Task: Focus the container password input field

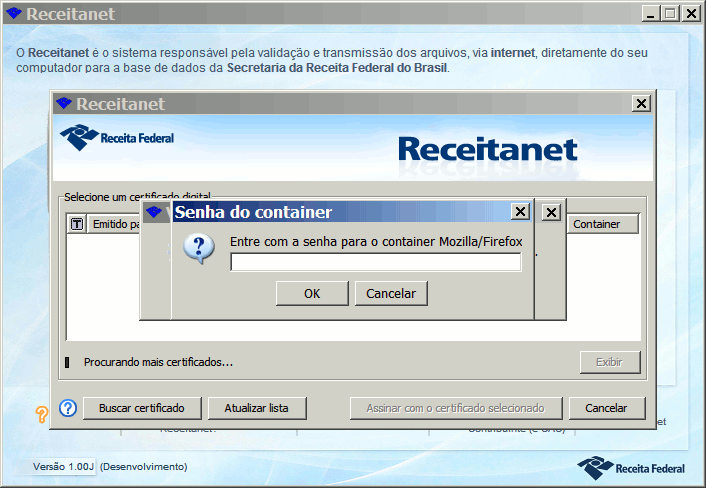Action: pos(376,262)
